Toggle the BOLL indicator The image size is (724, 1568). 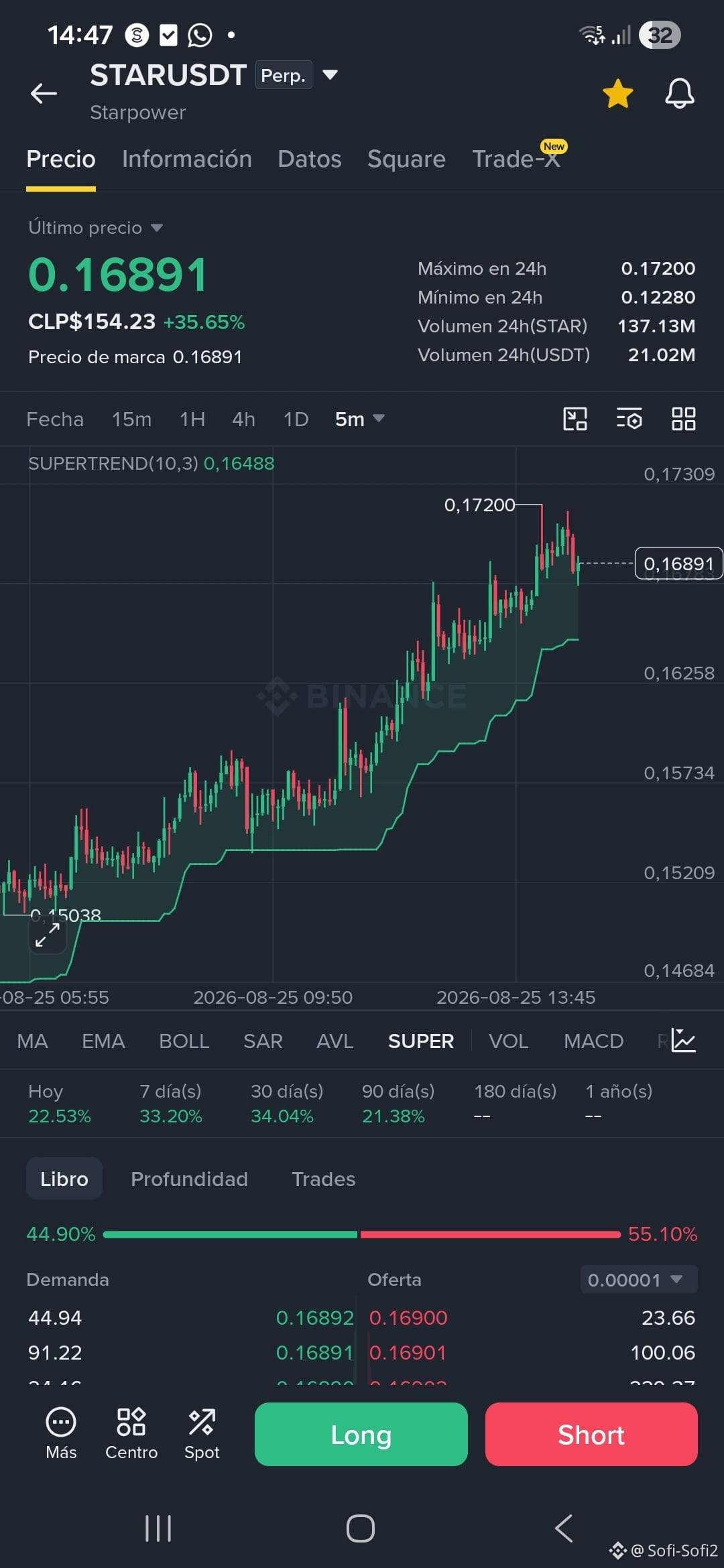coord(184,1041)
